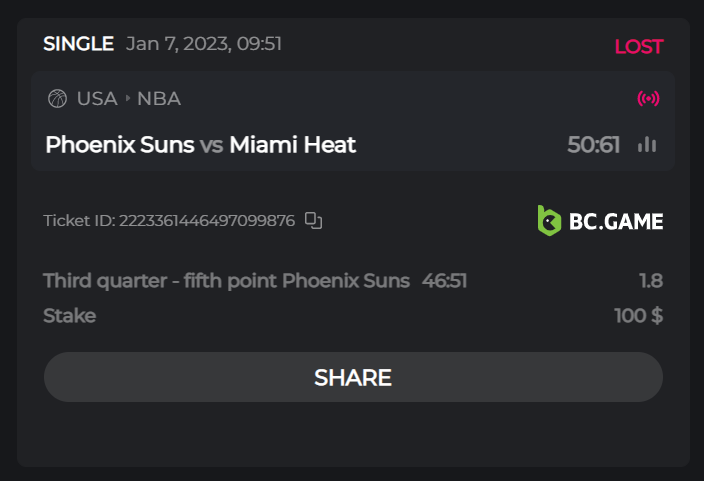The image size is (704, 481).
Task: Open the NBA league link
Action: [159, 98]
